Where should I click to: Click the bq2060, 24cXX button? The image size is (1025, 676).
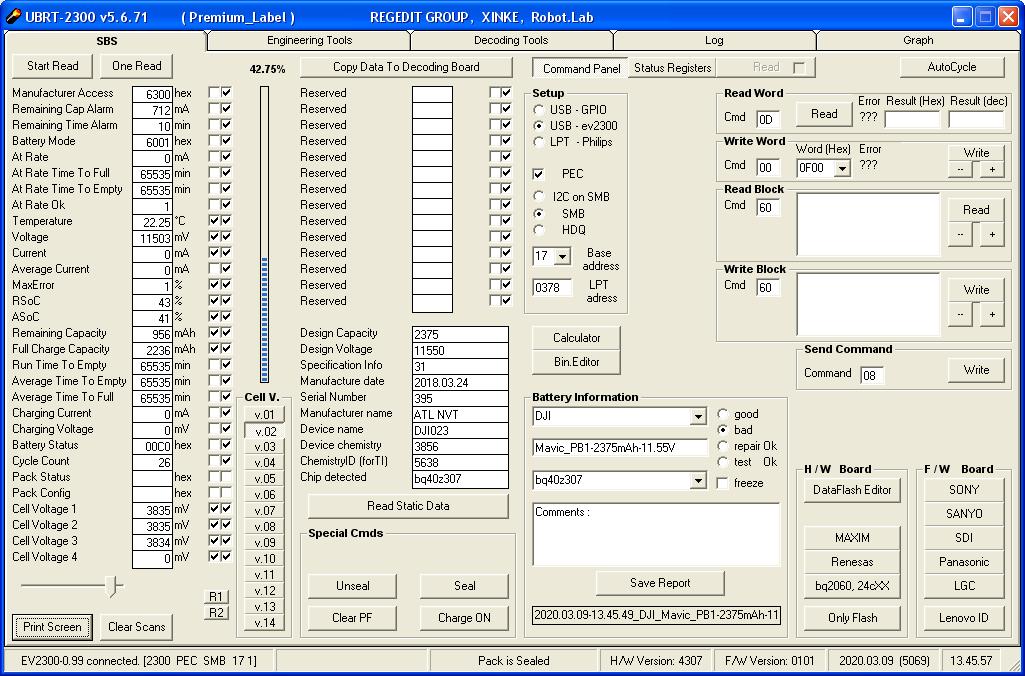852,586
